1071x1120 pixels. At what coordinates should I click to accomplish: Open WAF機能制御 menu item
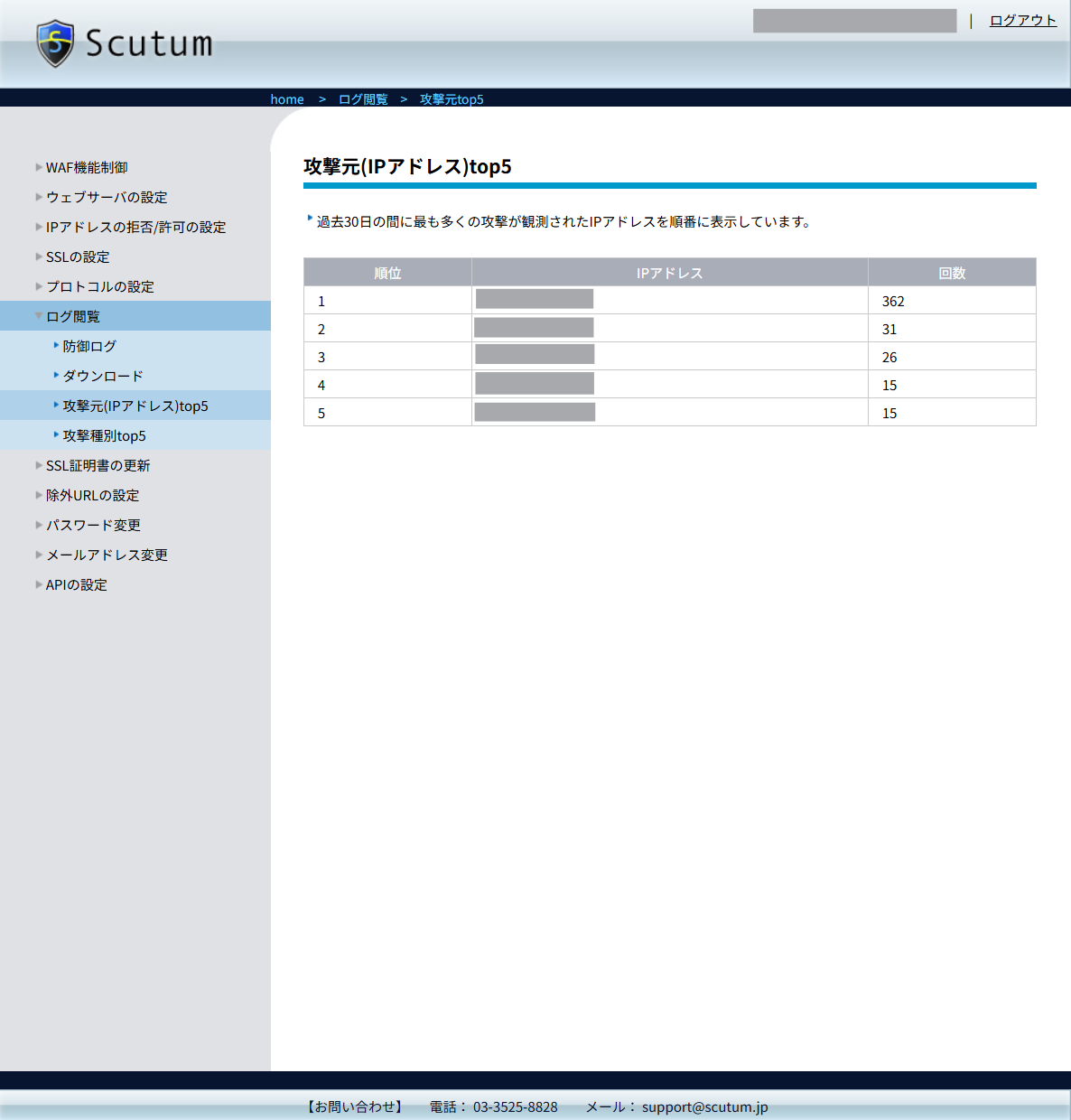pyautogui.click(x=87, y=167)
